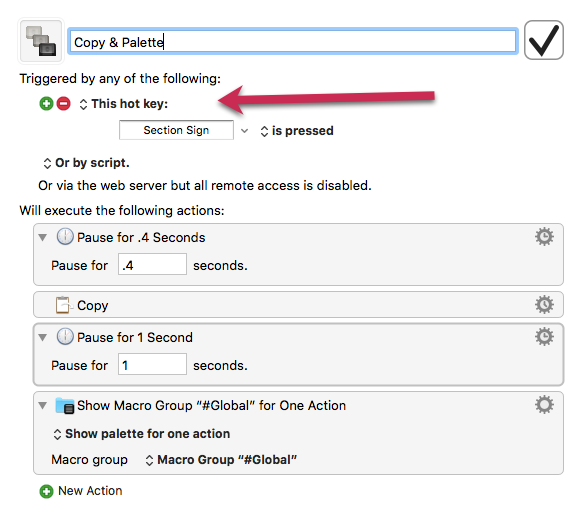Image resolution: width=584 pixels, height=515 pixels.
Task: Click the .4 seconds pause field
Action: pos(152,265)
